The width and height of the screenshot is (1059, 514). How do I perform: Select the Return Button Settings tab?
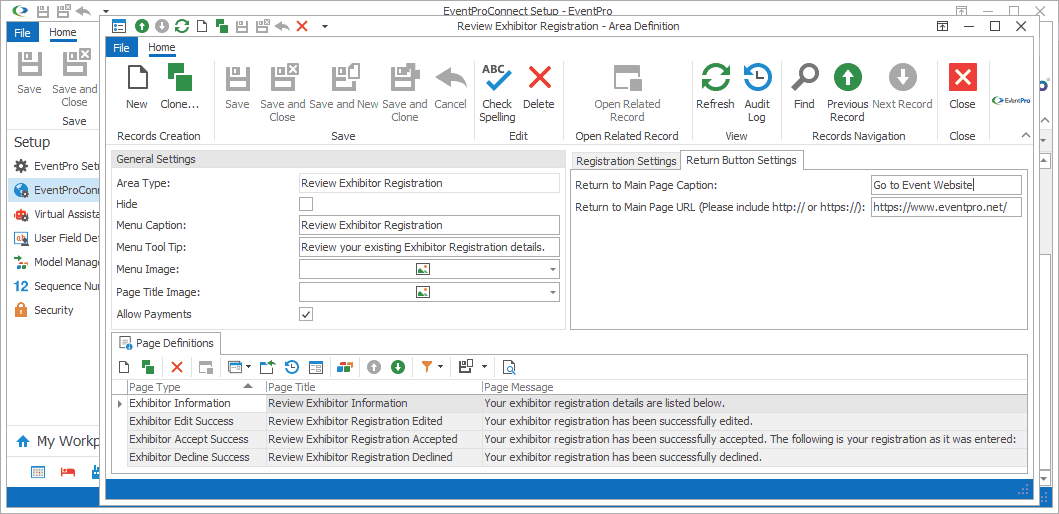click(742, 160)
